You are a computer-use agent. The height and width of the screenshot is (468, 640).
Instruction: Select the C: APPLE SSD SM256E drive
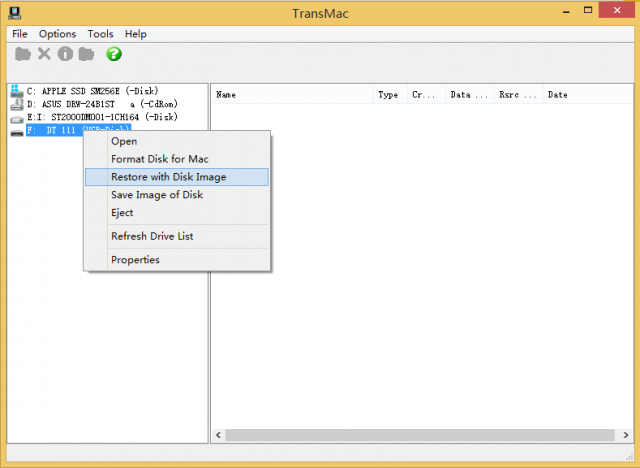[x=92, y=91]
